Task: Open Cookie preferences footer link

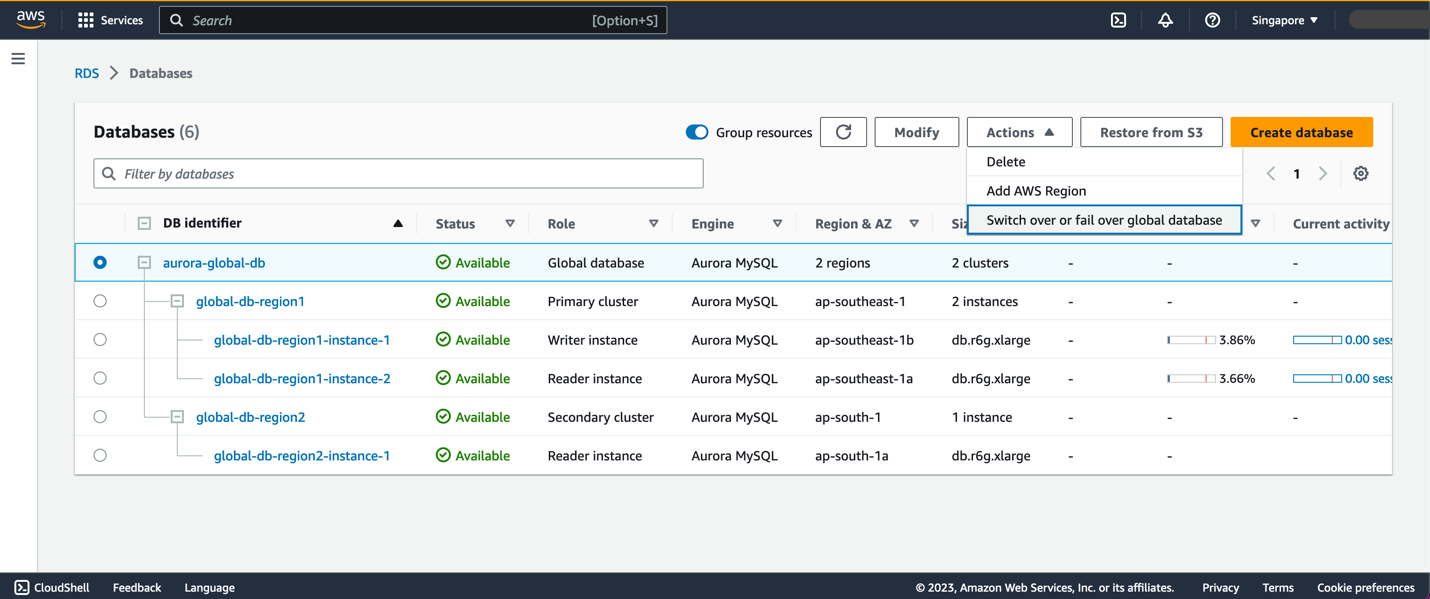Action: coord(1365,587)
